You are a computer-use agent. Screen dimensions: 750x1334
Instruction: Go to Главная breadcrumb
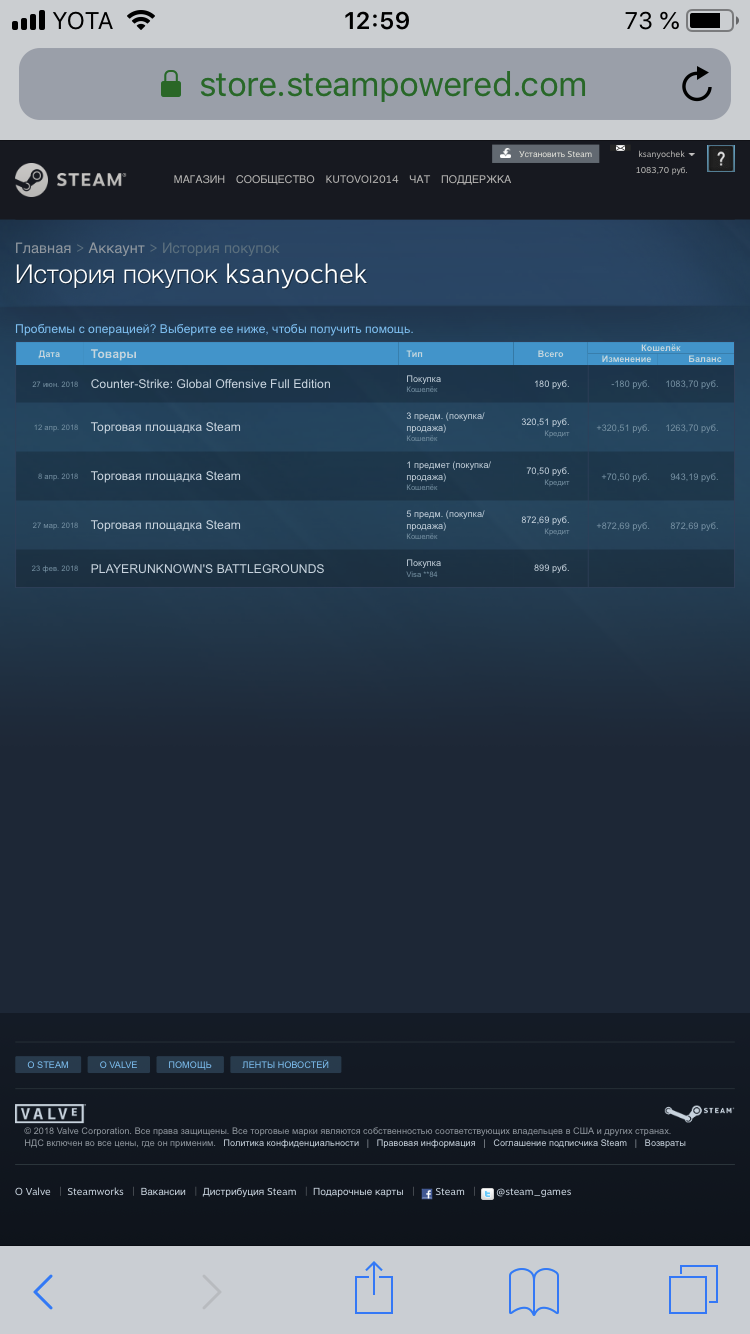(x=43, y=248)
